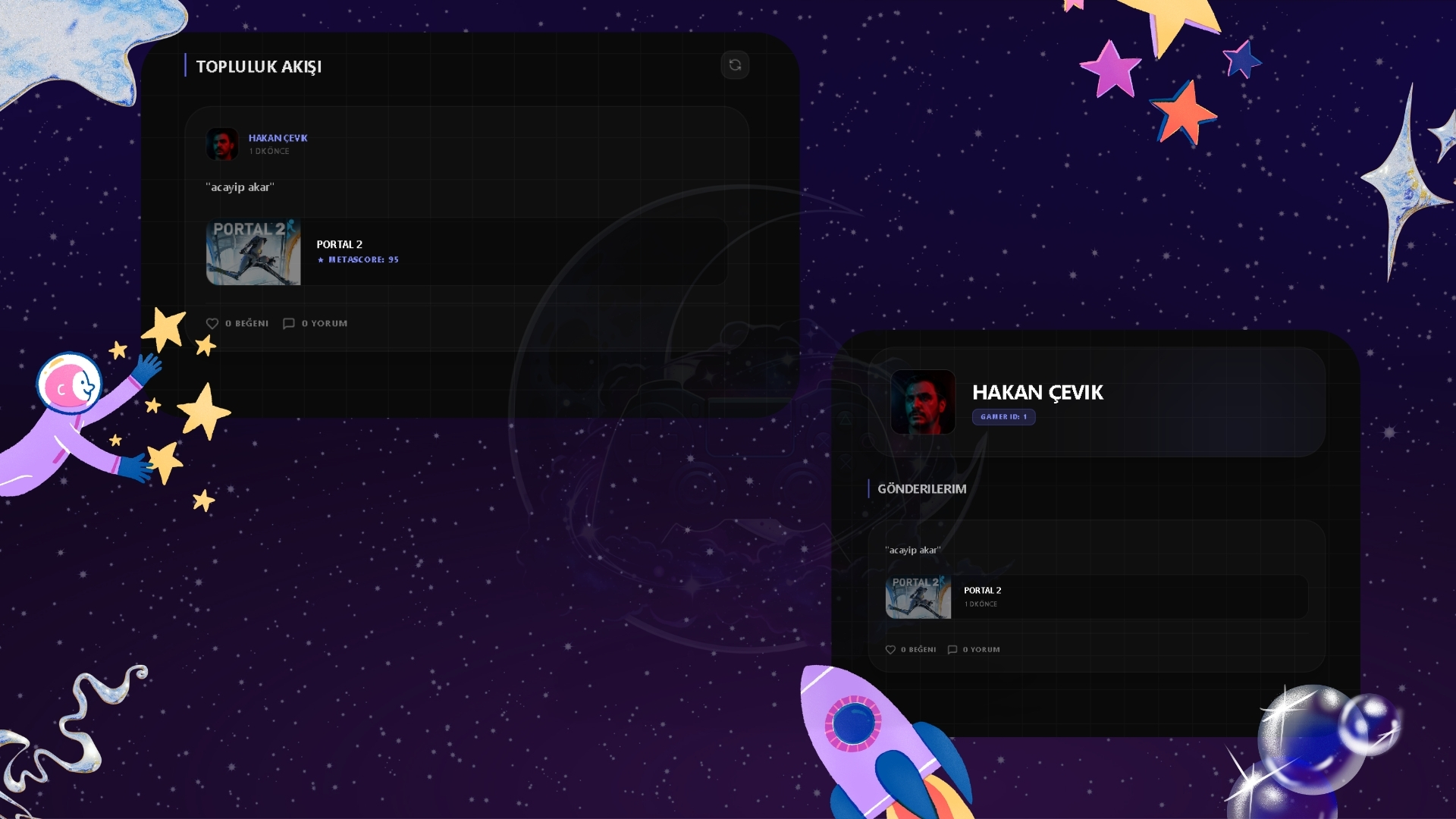1456x819 pixels.
Task: Open comments via feed post bubble icon
Action: pyautogui.click(x=289, y=324)
